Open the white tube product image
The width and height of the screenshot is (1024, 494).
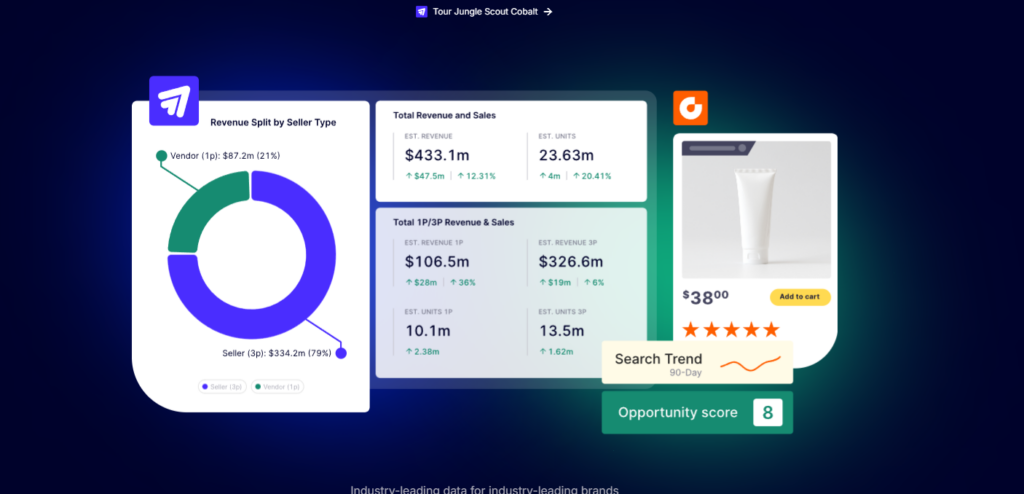click(x=756, y=209)
